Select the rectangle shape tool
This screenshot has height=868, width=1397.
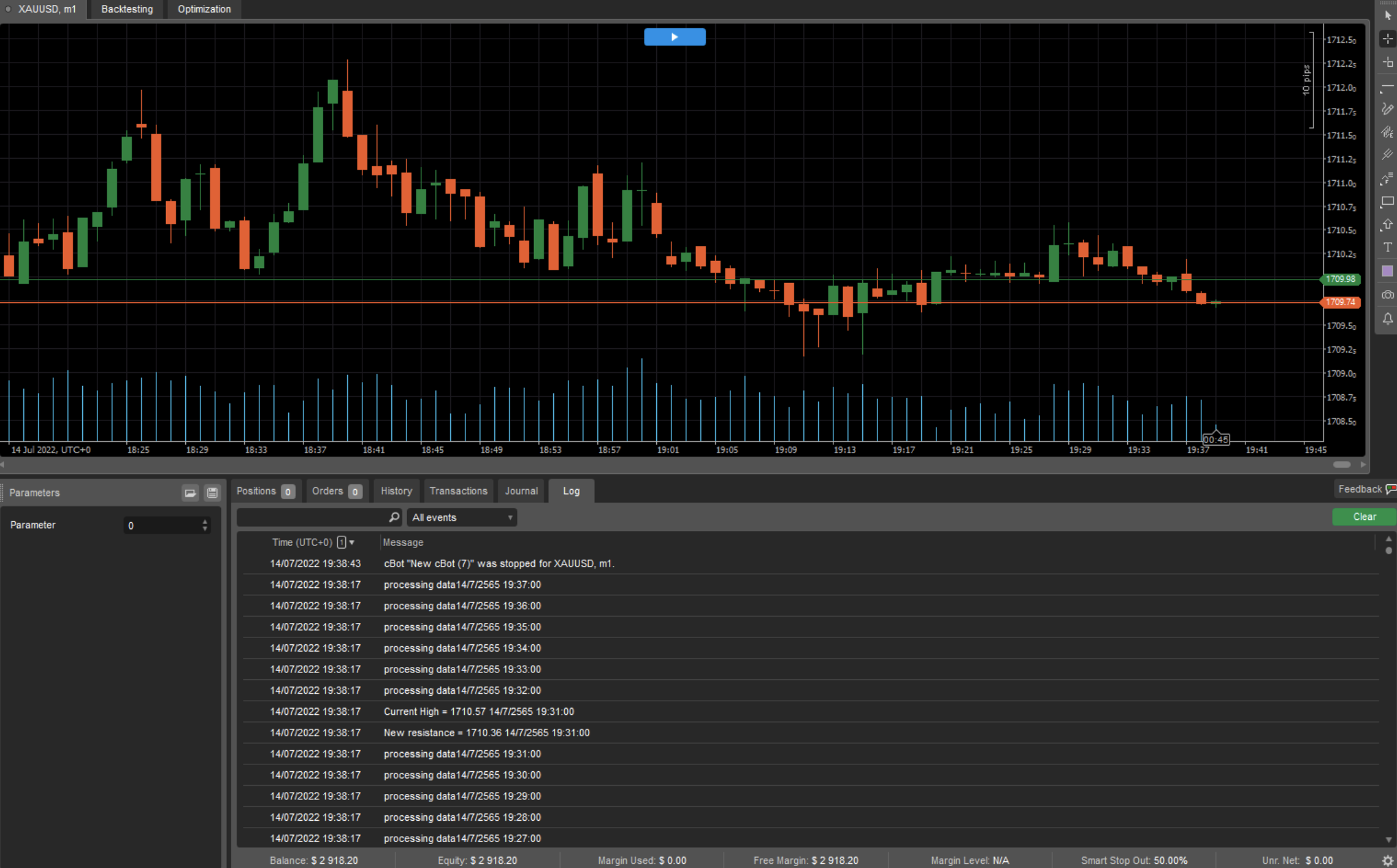pos(1388,202)
